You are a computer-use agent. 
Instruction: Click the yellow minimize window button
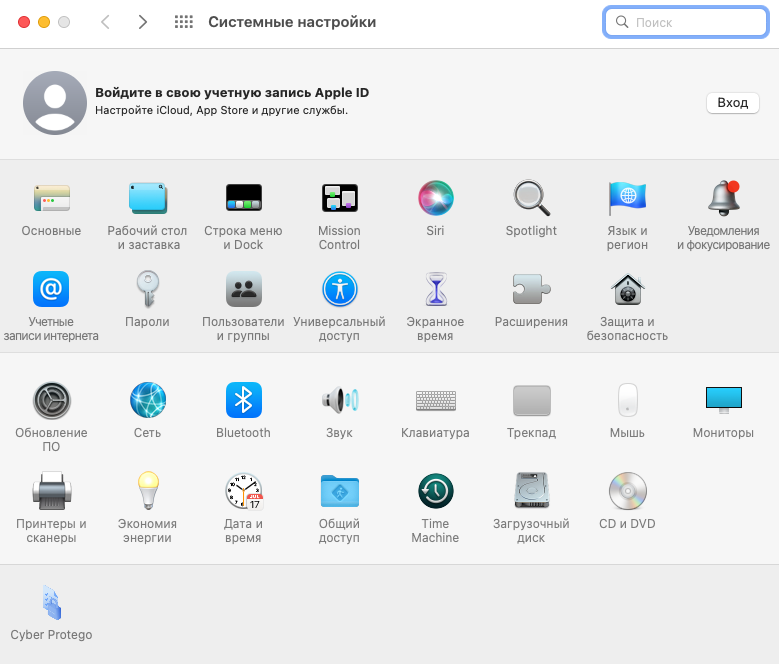[x=44, y=22]
